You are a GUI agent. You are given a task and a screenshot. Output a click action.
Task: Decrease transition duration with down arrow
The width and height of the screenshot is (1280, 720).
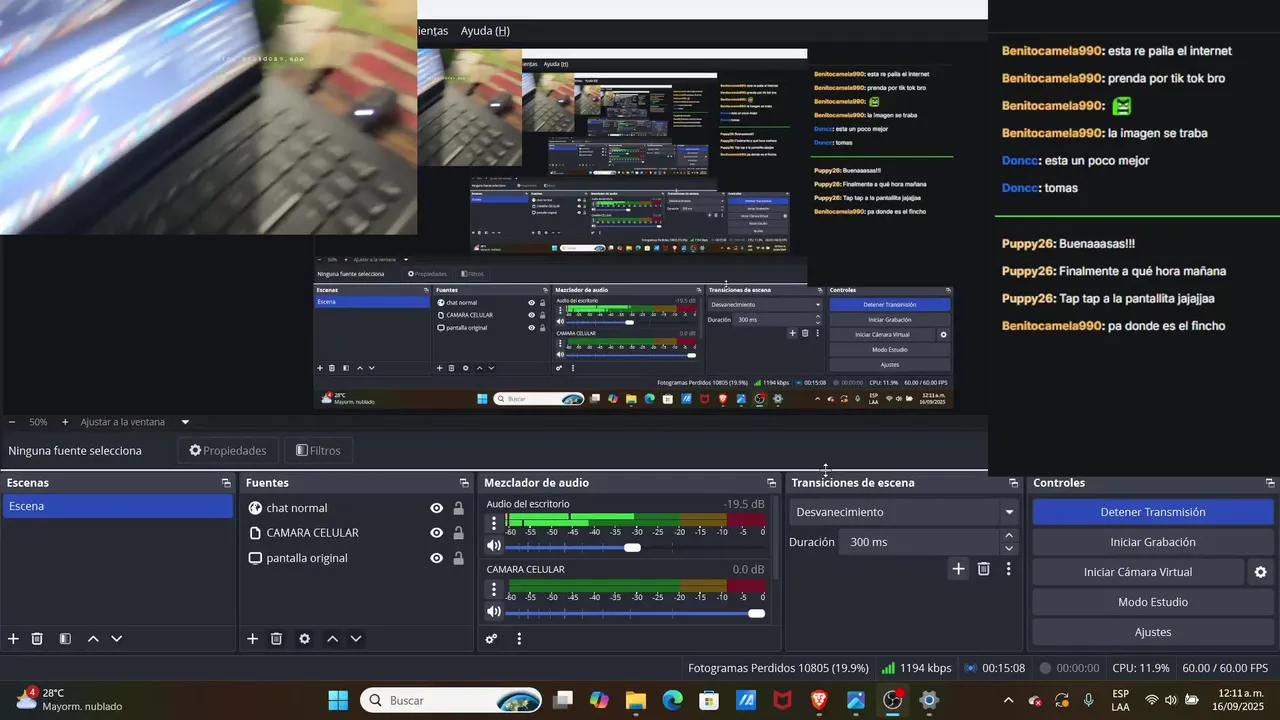point(1008,548)
